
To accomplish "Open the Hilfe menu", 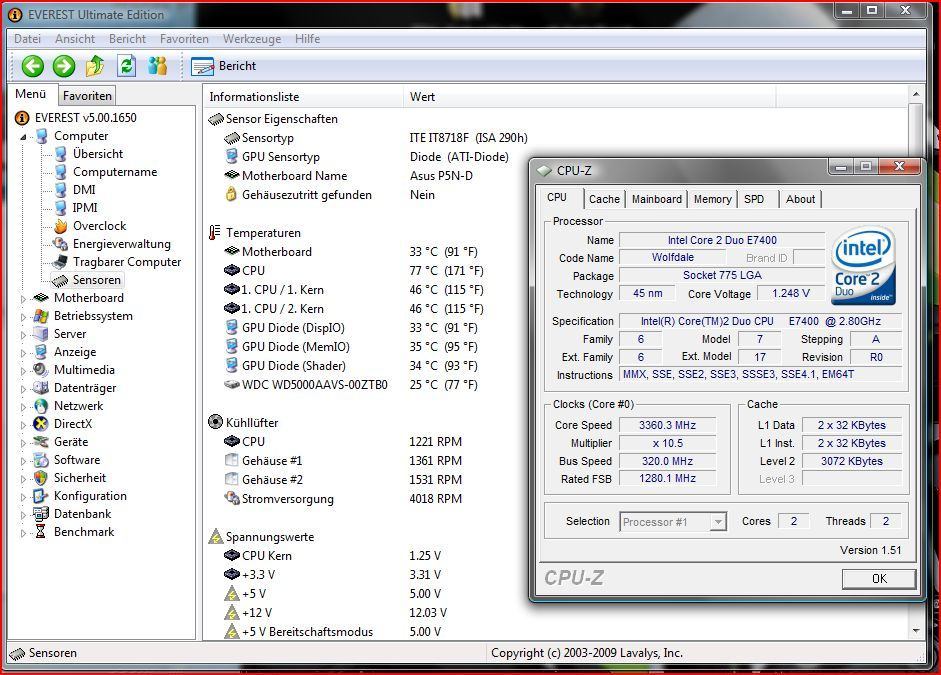I will click(307, 39).
